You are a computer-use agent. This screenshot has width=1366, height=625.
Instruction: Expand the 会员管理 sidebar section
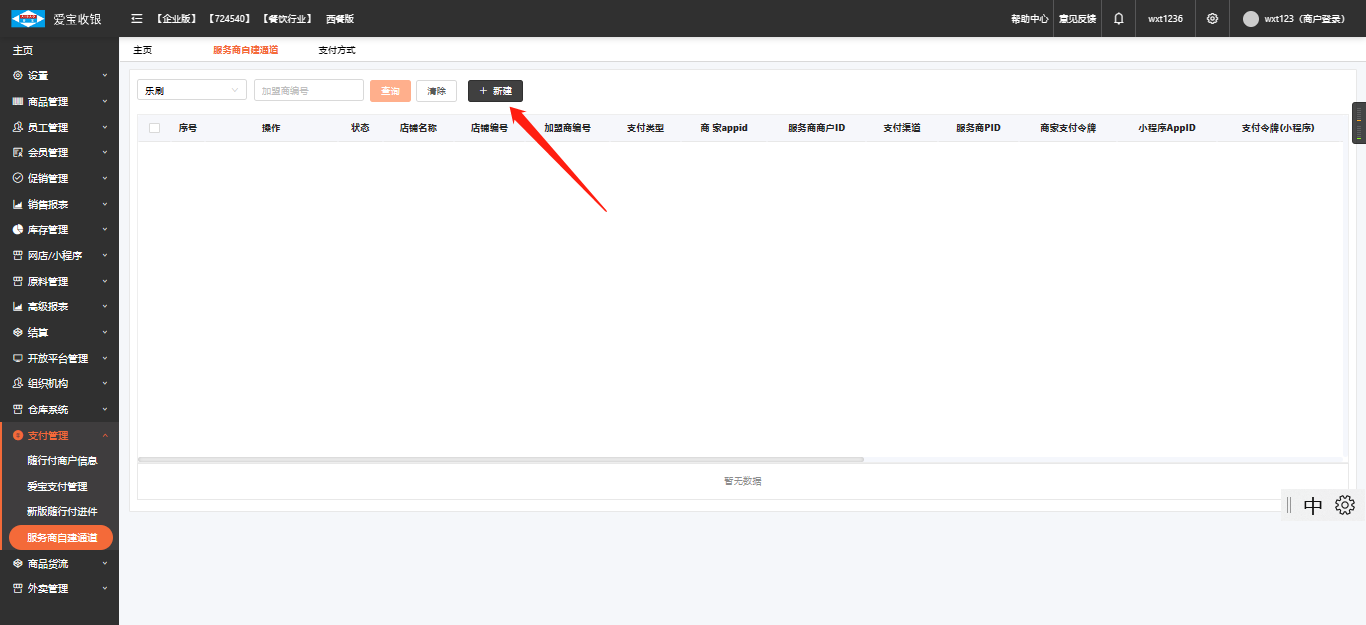(59, 153)
